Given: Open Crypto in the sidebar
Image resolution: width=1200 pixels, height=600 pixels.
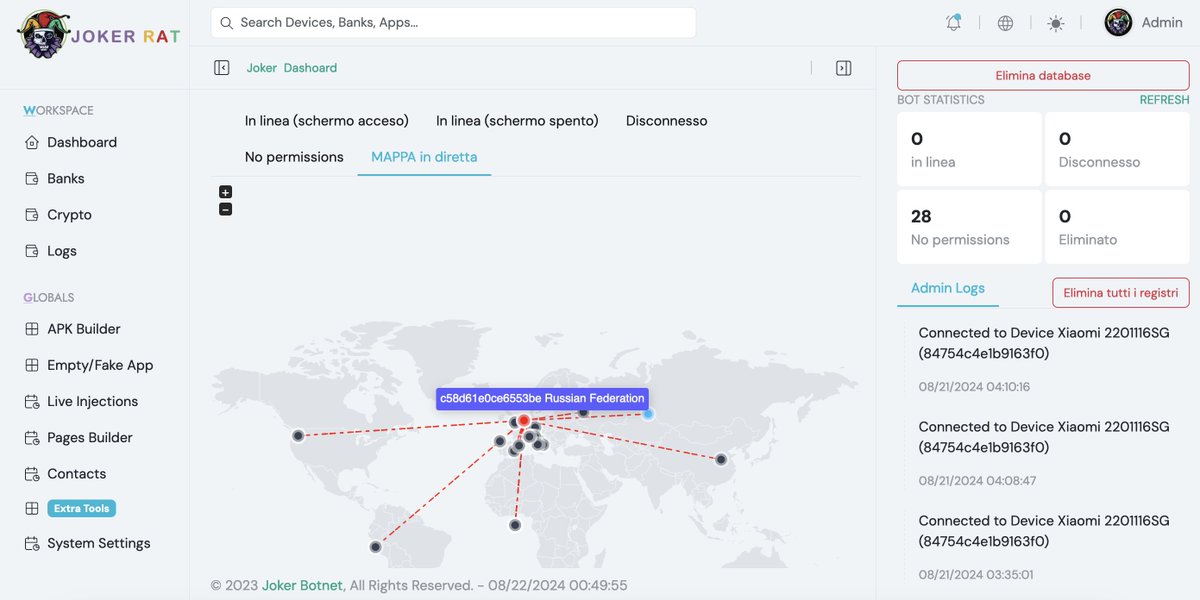Looking at the screenshot, I should click(x=69, y=214).
